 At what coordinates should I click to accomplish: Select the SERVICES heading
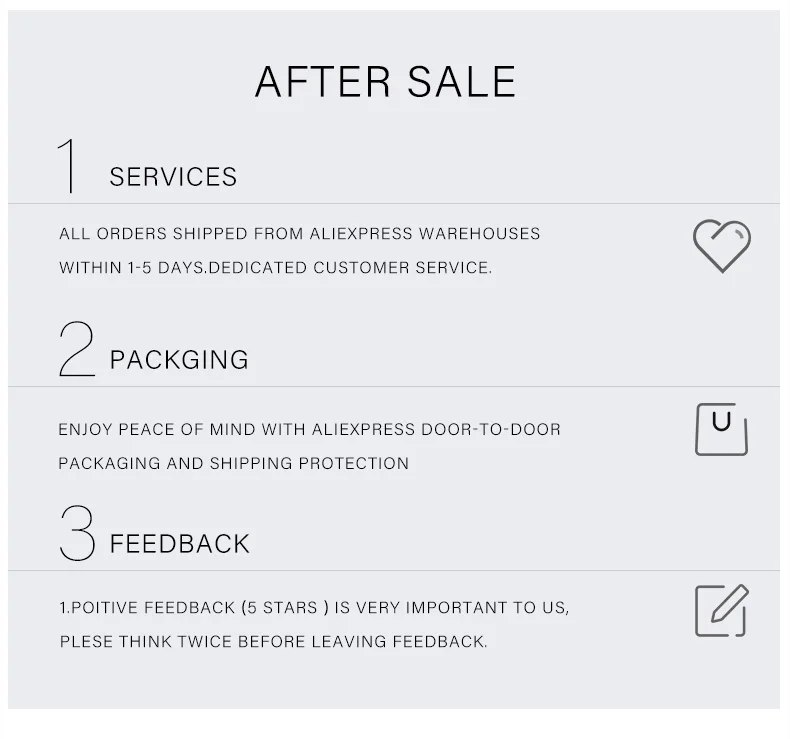click(x=173, y=177)
